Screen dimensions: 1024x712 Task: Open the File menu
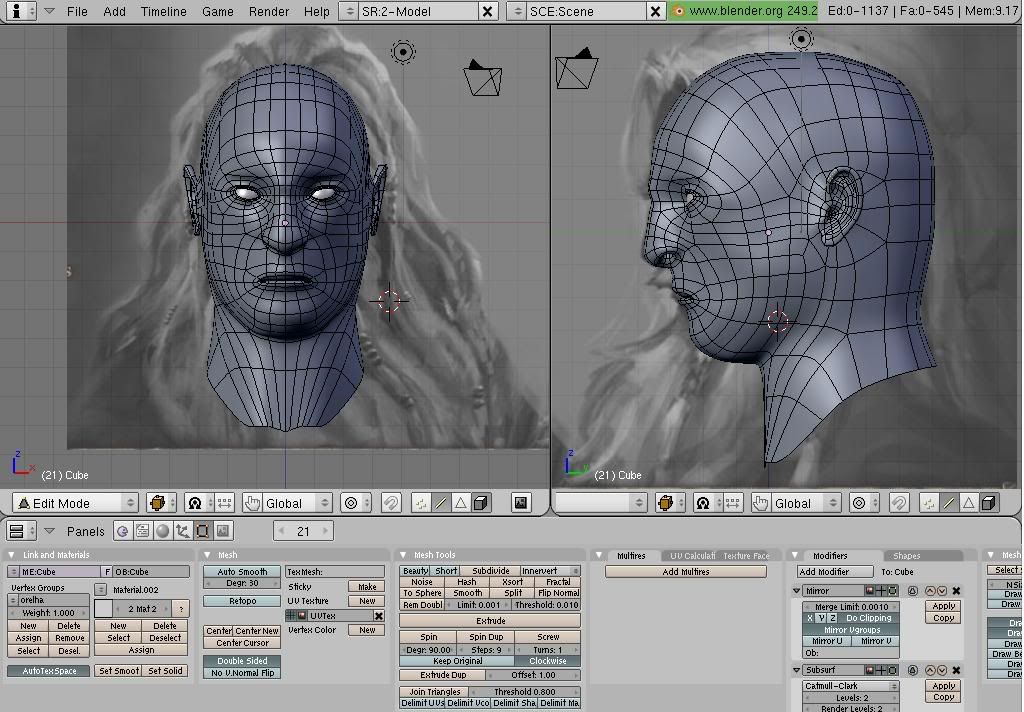click(x=77, y=11)
